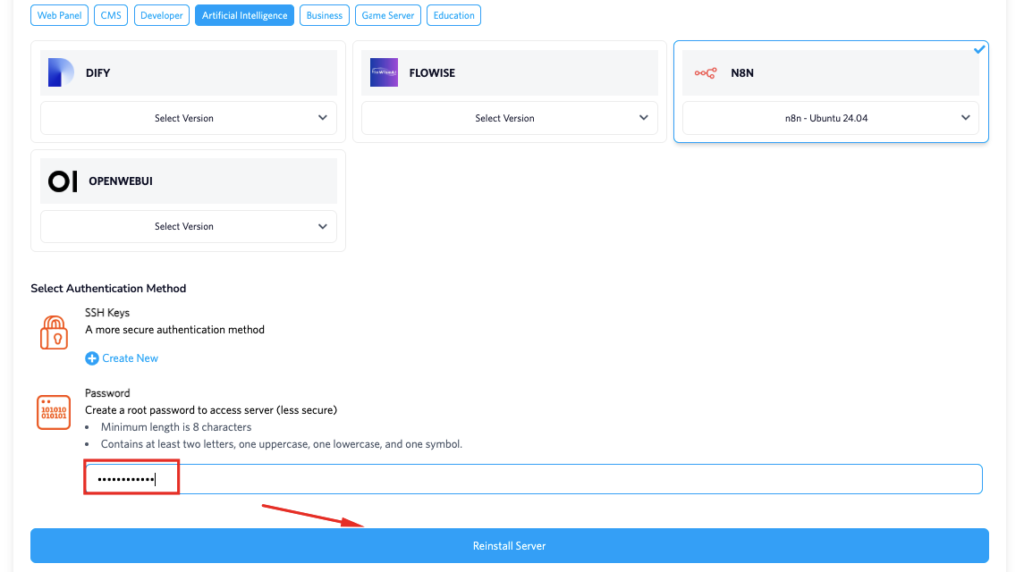1024x572 pixels.
Task: Switch to the Developer category tab
Action: click(x=161, y=15)
